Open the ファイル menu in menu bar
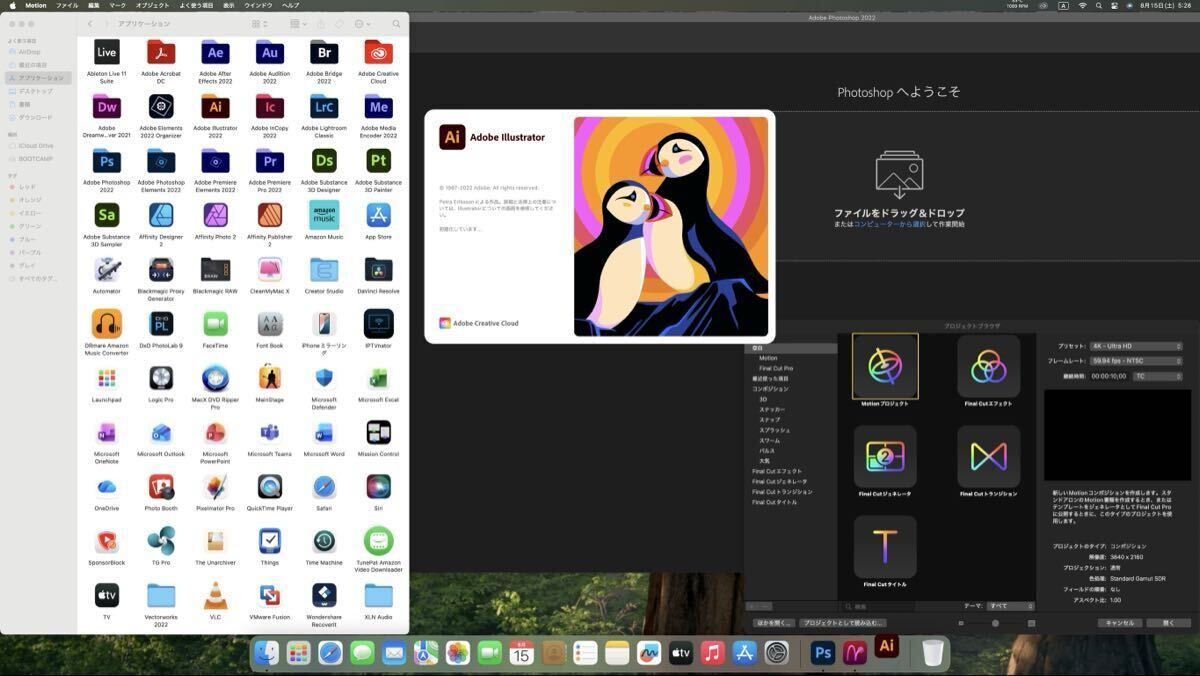Image resolution: width=1200 pixels, height=676 pixels. pos(67,5)
